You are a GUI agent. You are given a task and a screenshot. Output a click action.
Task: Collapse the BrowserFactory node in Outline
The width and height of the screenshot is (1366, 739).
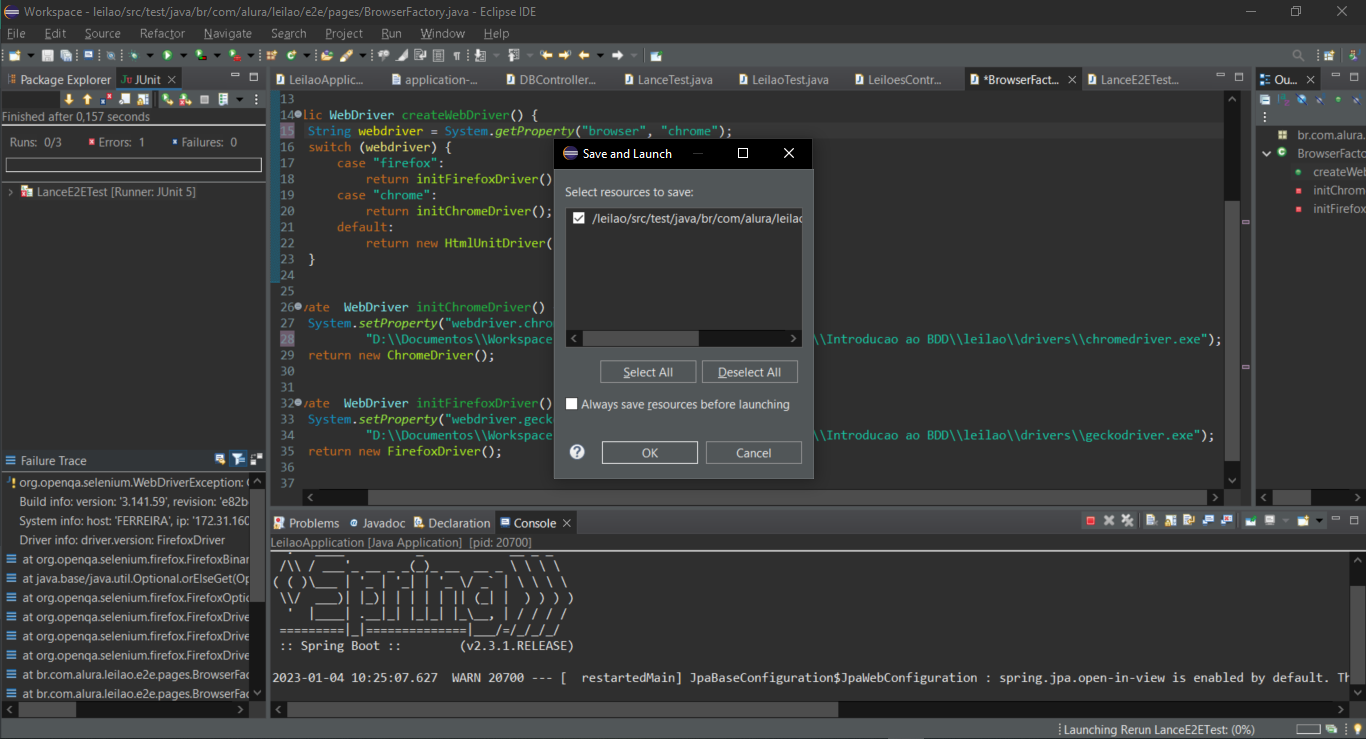[x=1266, y=153]
